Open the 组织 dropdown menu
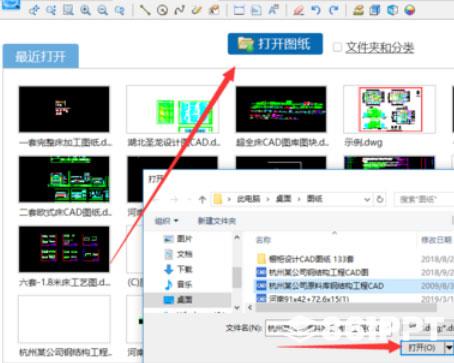This screenshot has height=363, width=454. (x=166, y=221)
